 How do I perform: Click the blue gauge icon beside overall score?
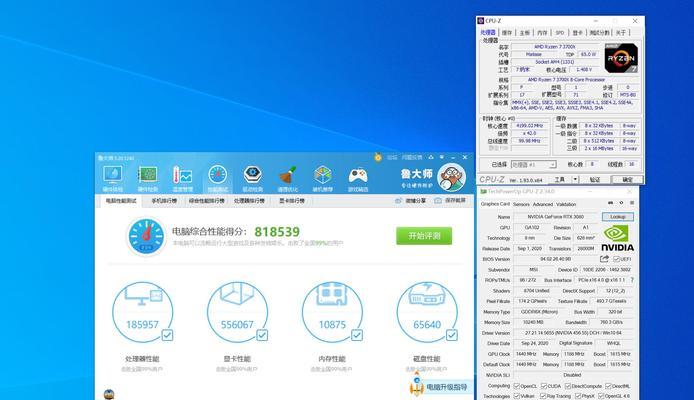pos(147,236)
